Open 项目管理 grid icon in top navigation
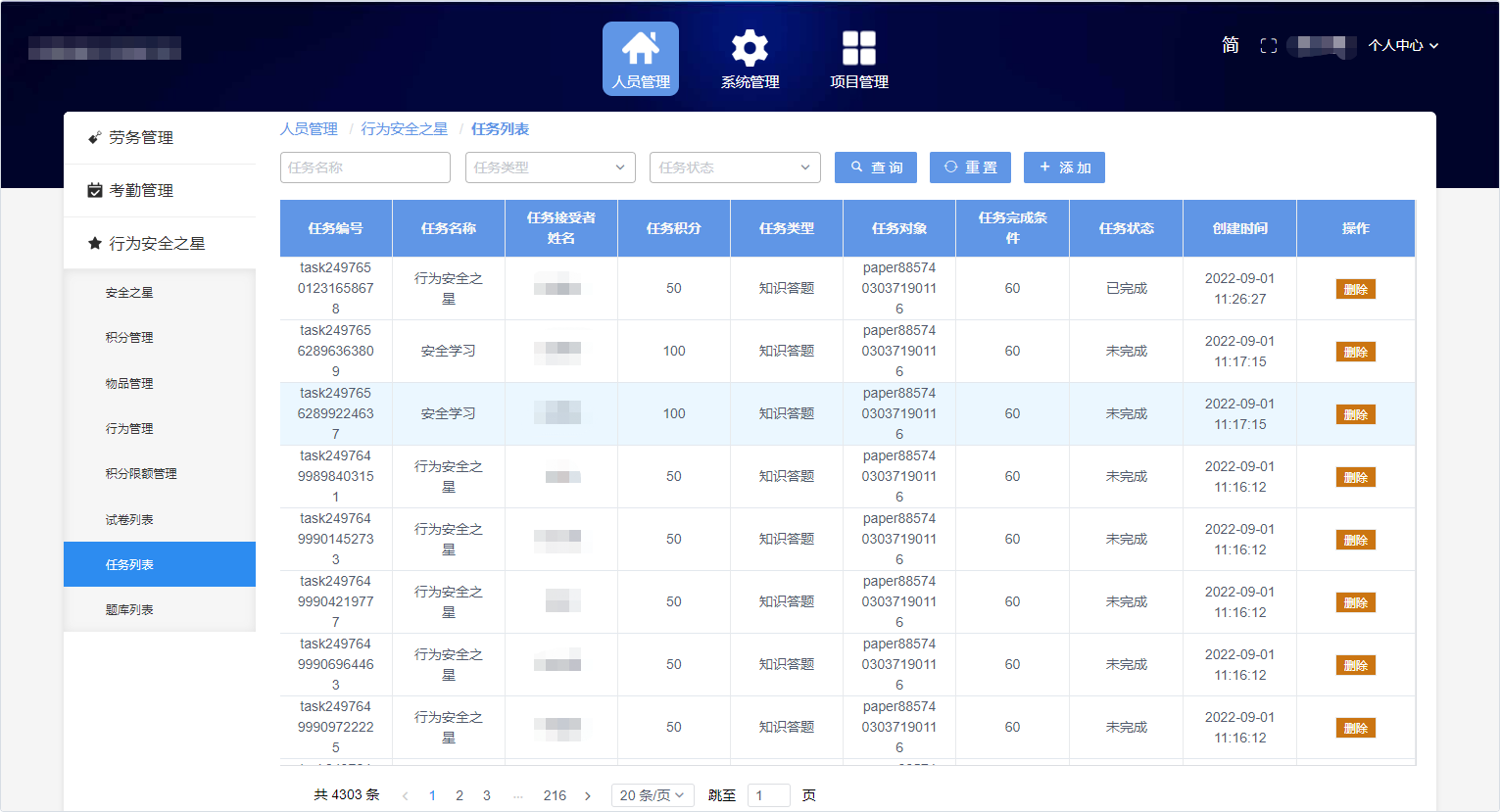1500x812 pixels. 858,59
